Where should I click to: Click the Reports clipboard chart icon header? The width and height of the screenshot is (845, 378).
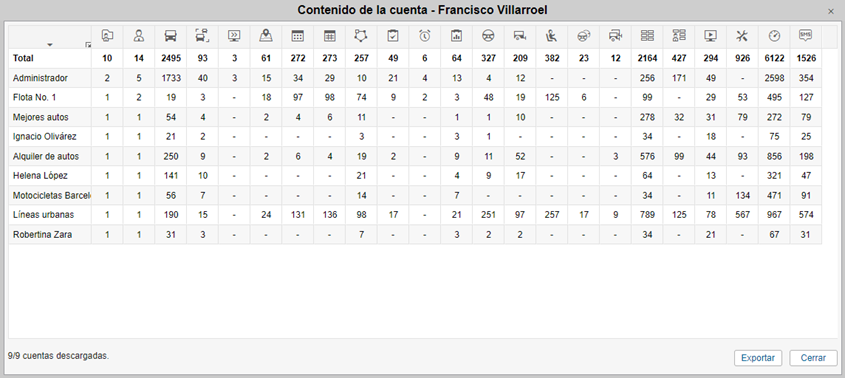click(456, 36)
